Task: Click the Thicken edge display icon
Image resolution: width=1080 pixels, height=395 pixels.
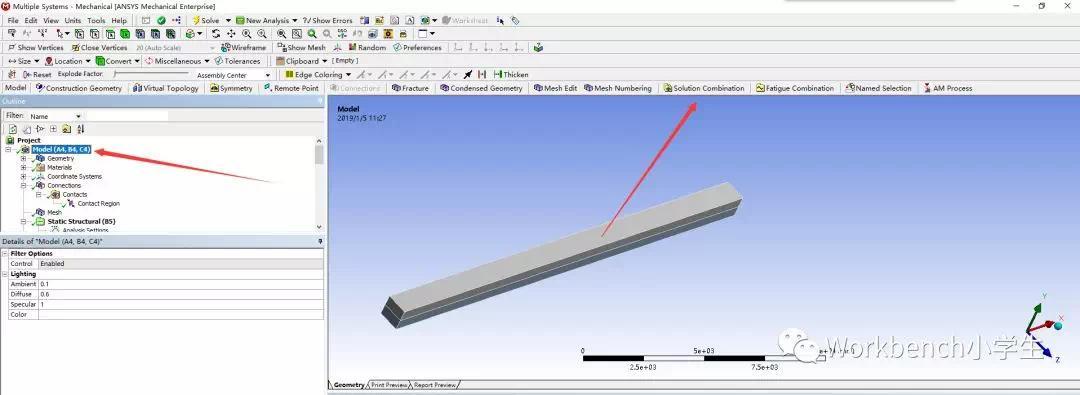Action: [x=497, y=74]
